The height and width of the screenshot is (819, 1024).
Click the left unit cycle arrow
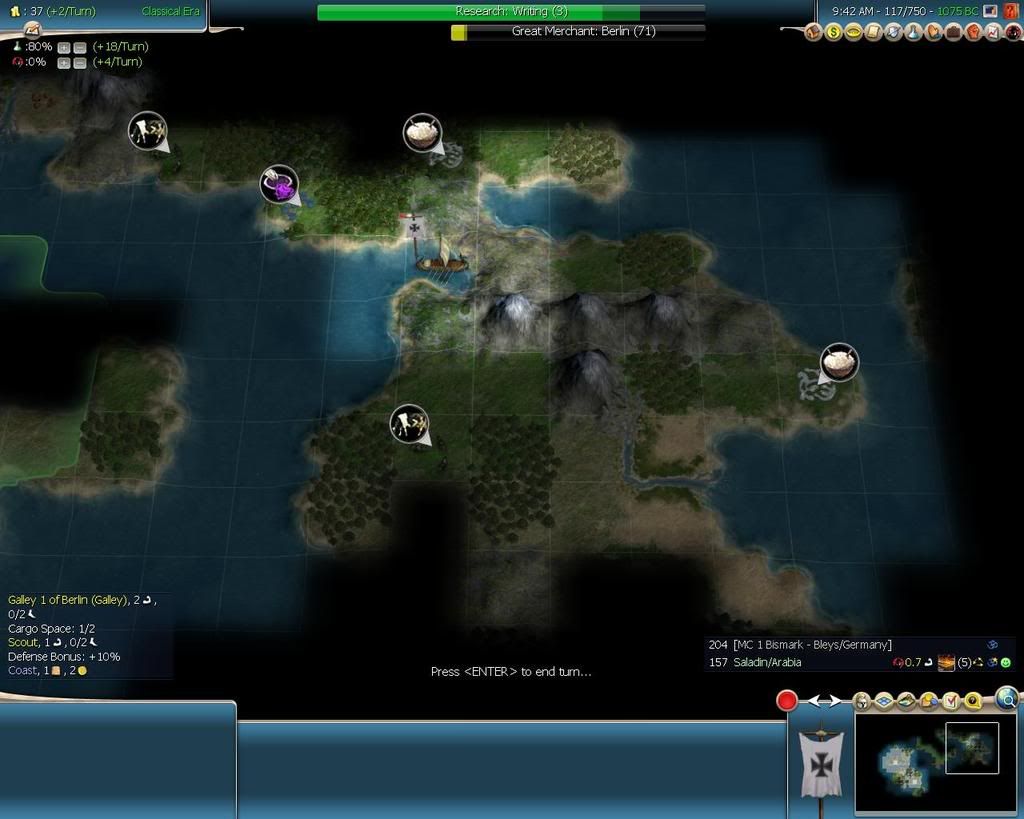(x=815, y=701)
